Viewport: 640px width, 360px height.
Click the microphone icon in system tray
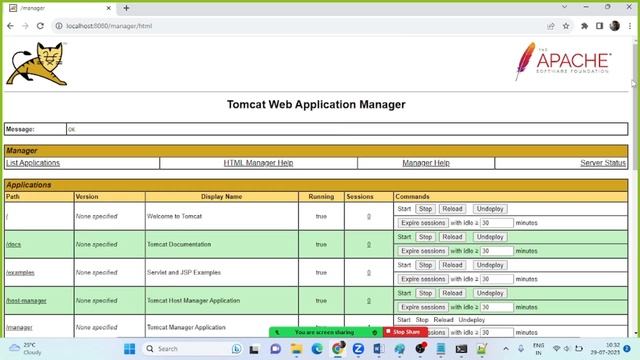[x=521, y=349]
